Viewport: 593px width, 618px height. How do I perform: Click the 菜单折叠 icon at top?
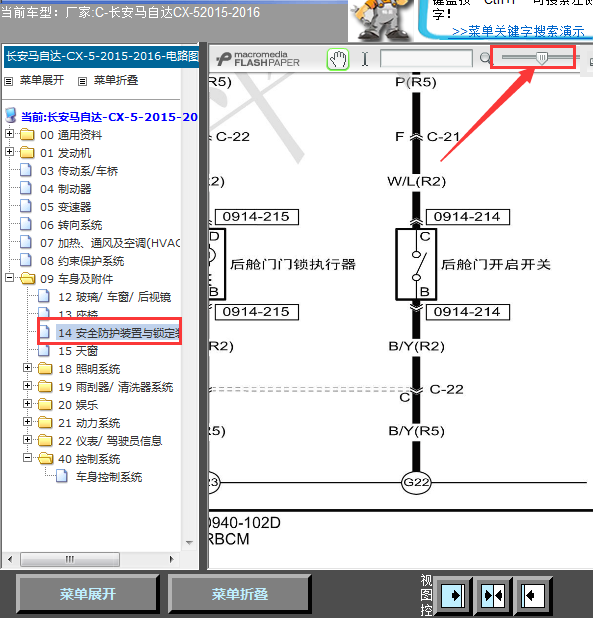pyautogui.click(x=82, y=82)
